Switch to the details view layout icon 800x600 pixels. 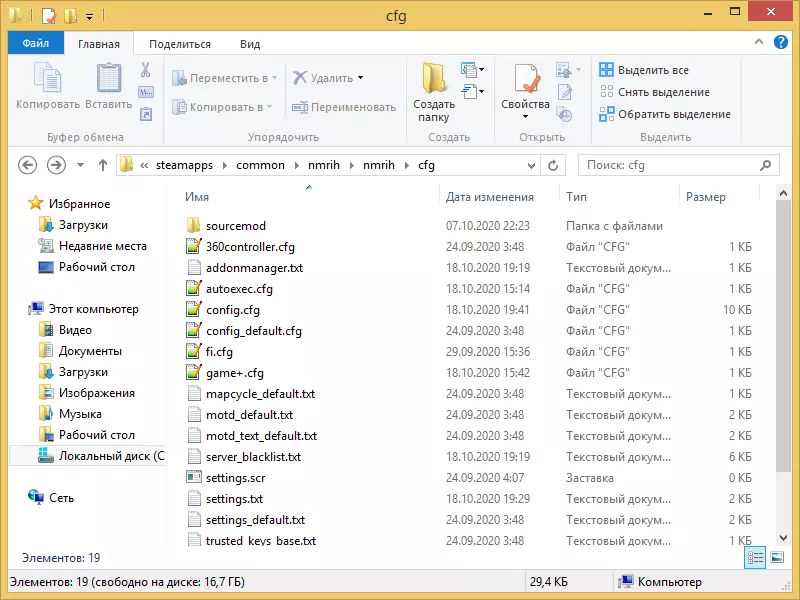[x=755, y=557]
